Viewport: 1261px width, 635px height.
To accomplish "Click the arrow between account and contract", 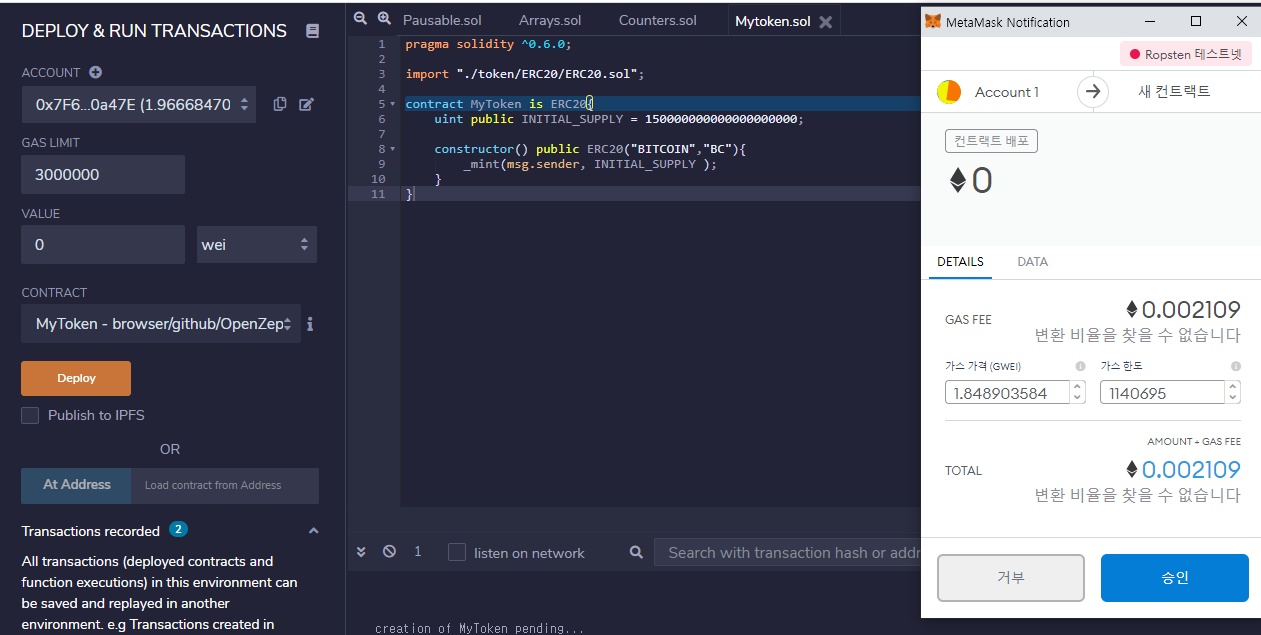I will coord(1093,92).
